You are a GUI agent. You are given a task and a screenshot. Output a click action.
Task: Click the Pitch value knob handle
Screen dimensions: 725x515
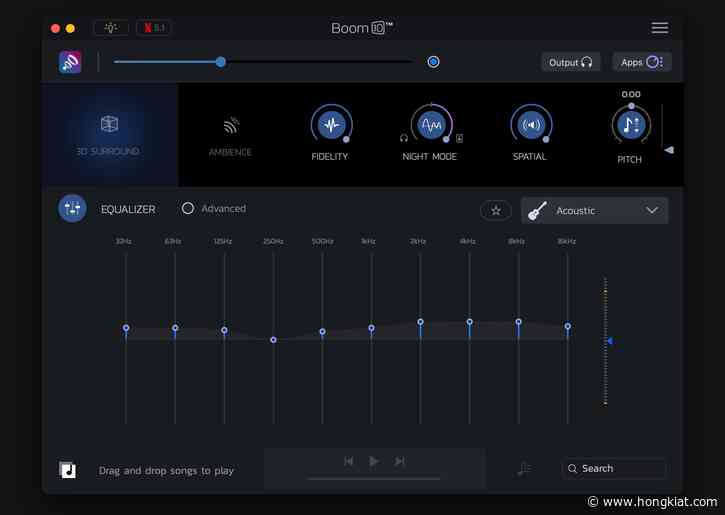[x=631, y=106]
